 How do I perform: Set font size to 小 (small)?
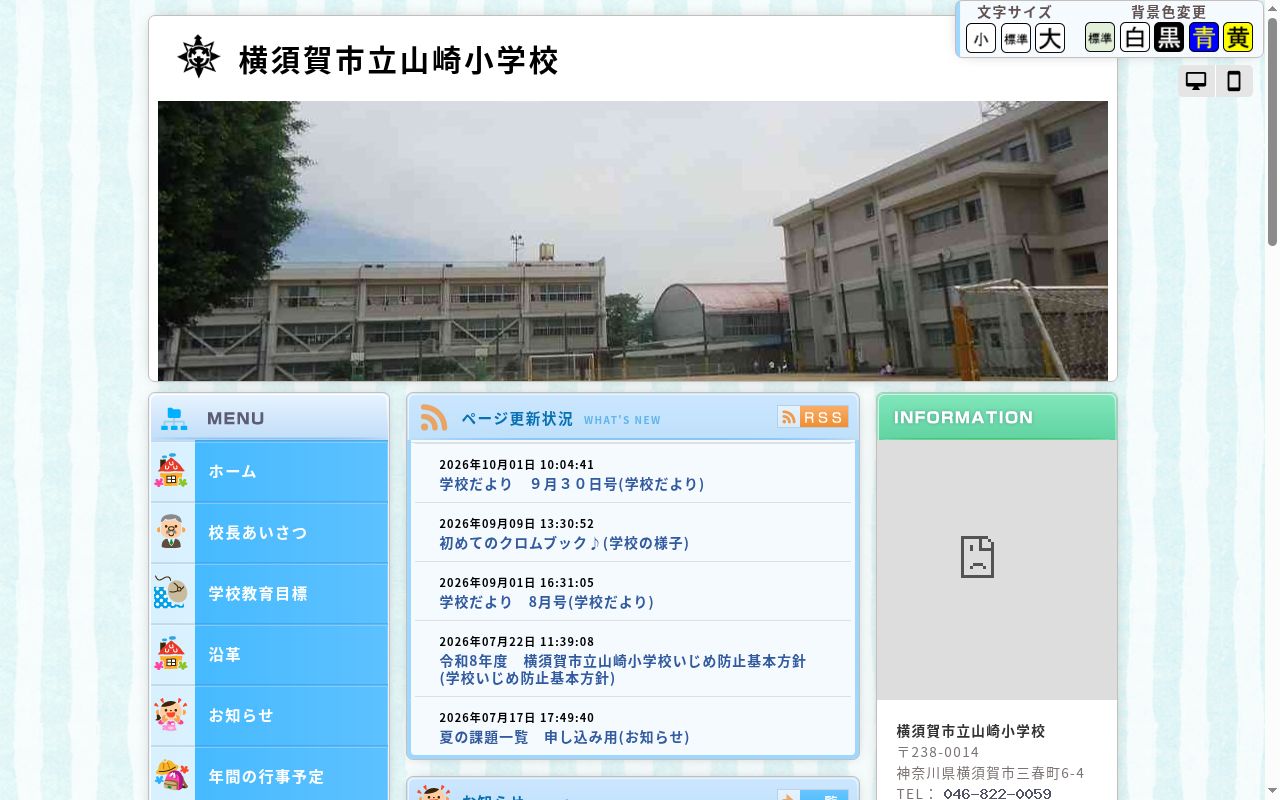[981, 38]
